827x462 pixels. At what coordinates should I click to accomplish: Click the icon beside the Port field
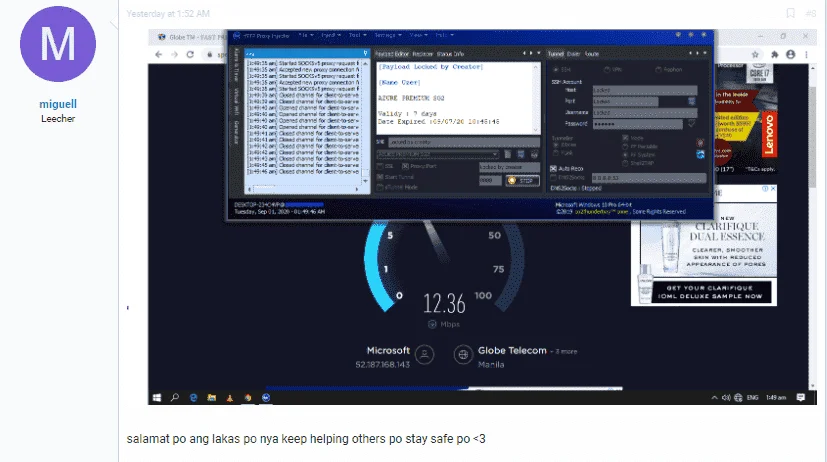(x=691, y=101)
